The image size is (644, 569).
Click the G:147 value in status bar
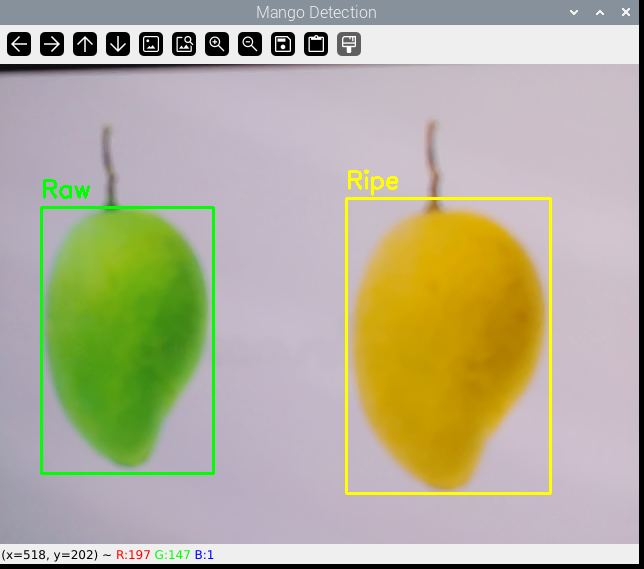pyautogui.click(x=172, y=555)
